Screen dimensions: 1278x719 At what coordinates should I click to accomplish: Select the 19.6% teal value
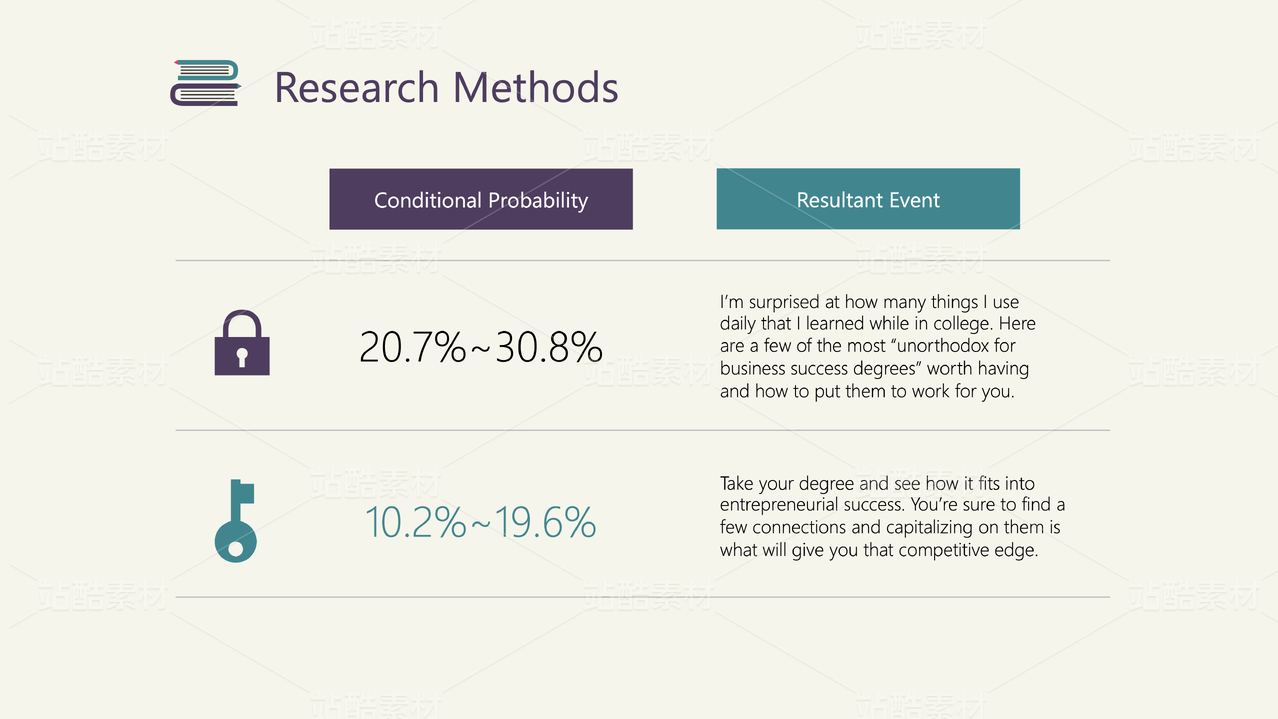[x=545, y=523]
